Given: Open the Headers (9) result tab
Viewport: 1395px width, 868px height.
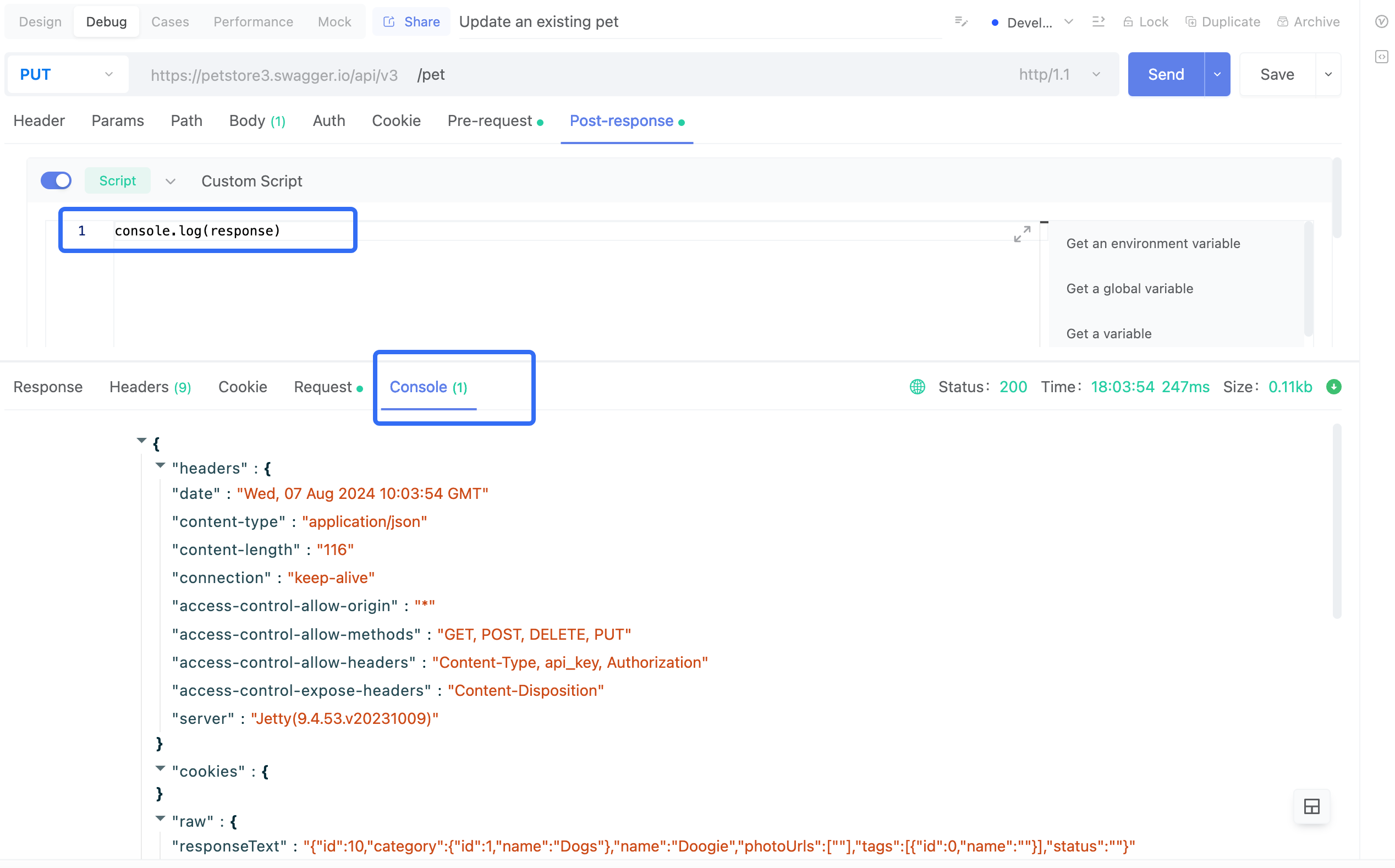Looking at the screenshot, I should tap(150, 387).
